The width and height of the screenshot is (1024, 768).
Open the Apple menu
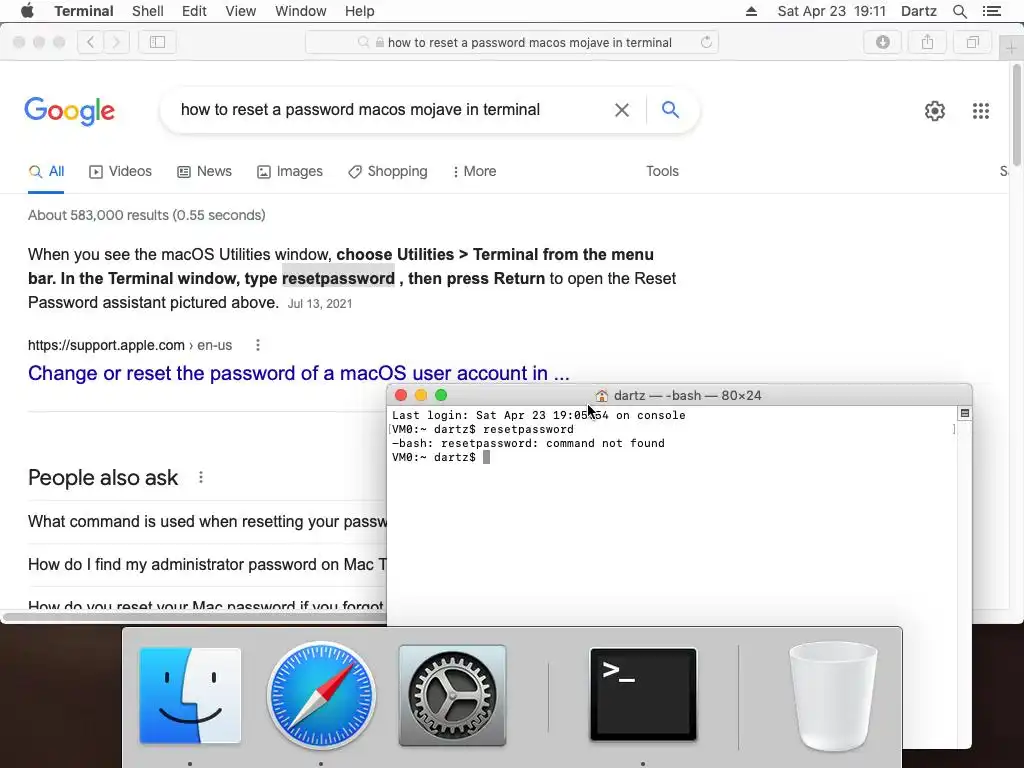tap(27, 11)
